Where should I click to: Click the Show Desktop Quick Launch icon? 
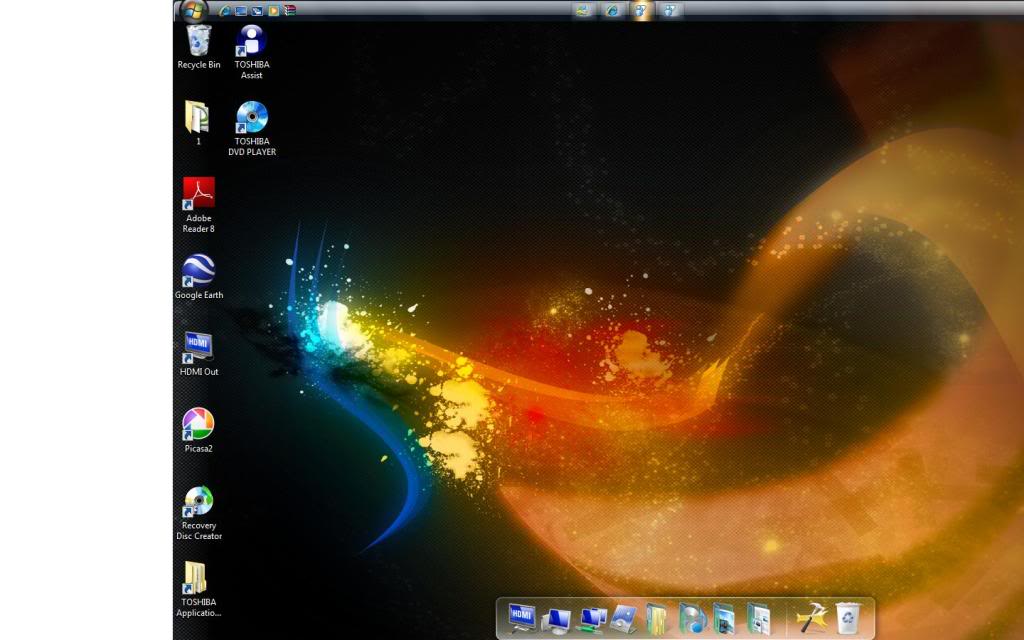[x=241, y=10]
